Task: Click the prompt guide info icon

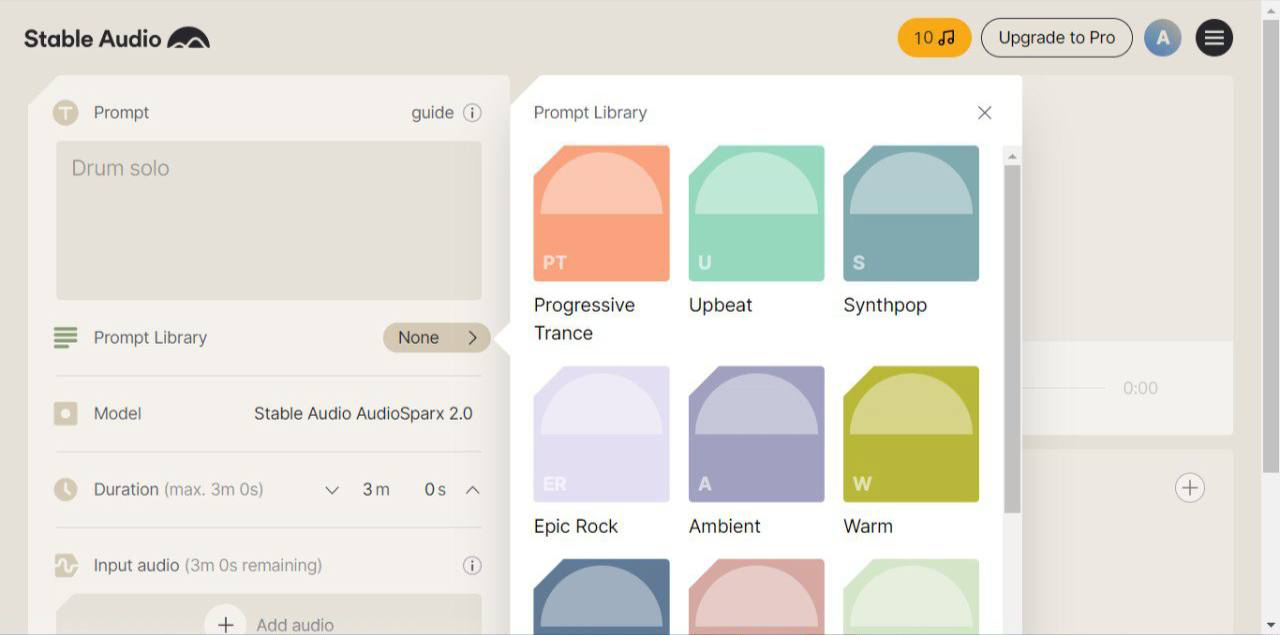Action: coord(472,113)
